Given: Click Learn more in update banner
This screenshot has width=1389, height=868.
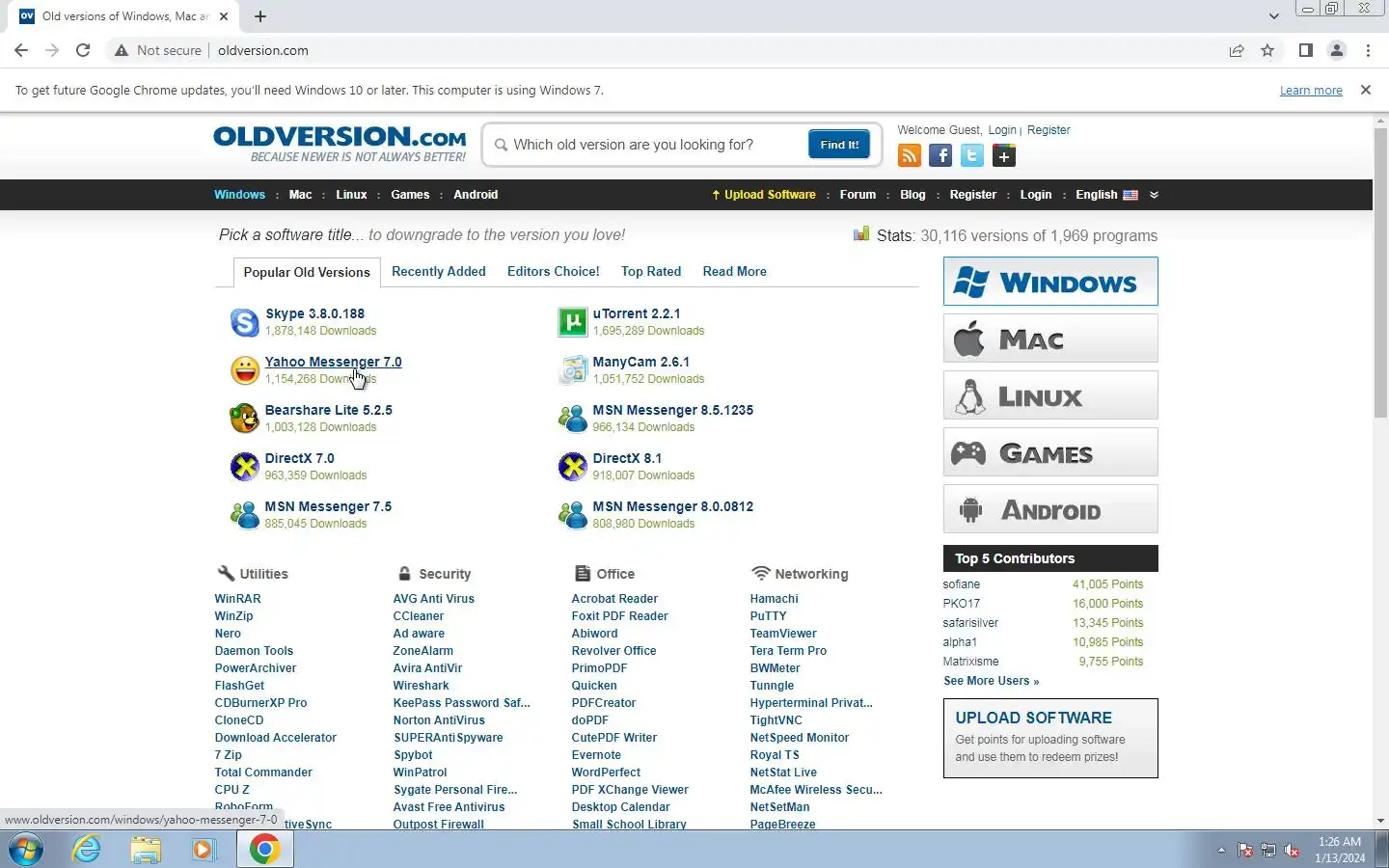Looking at the screenshot, I should [1311, 91].
